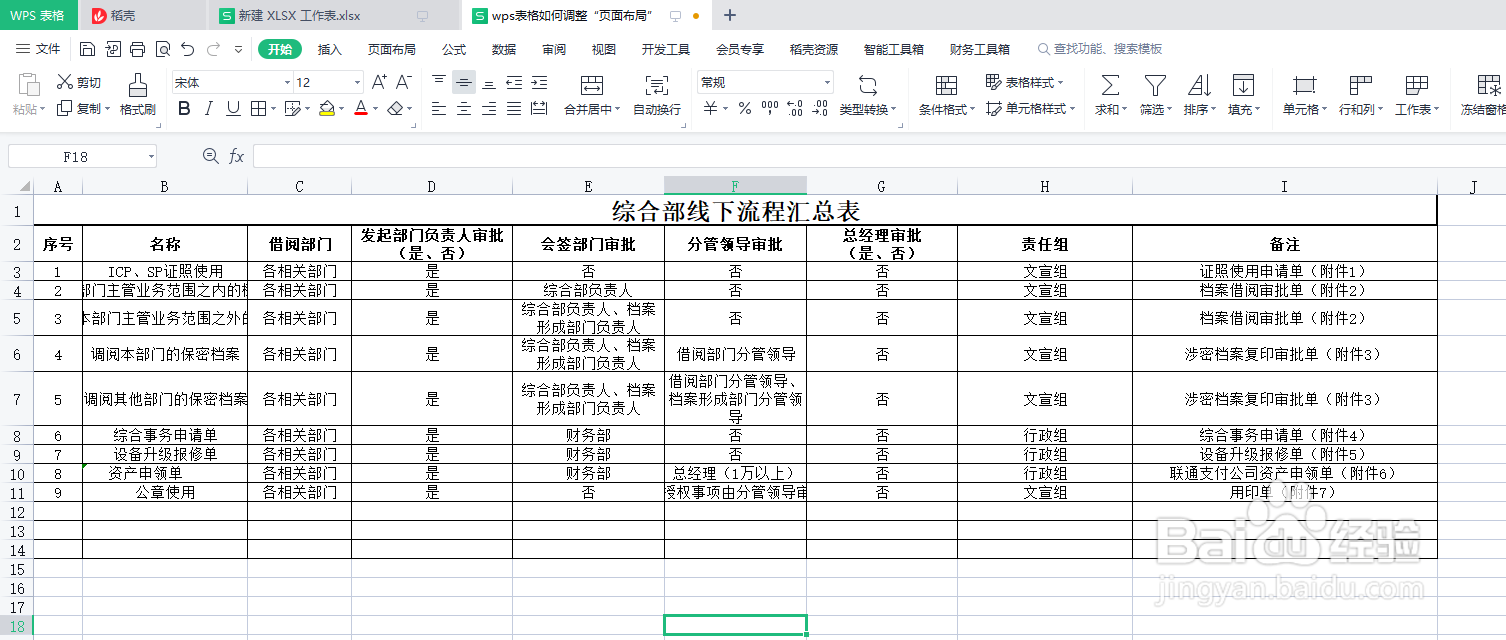Open Print Preview icon

162,49
